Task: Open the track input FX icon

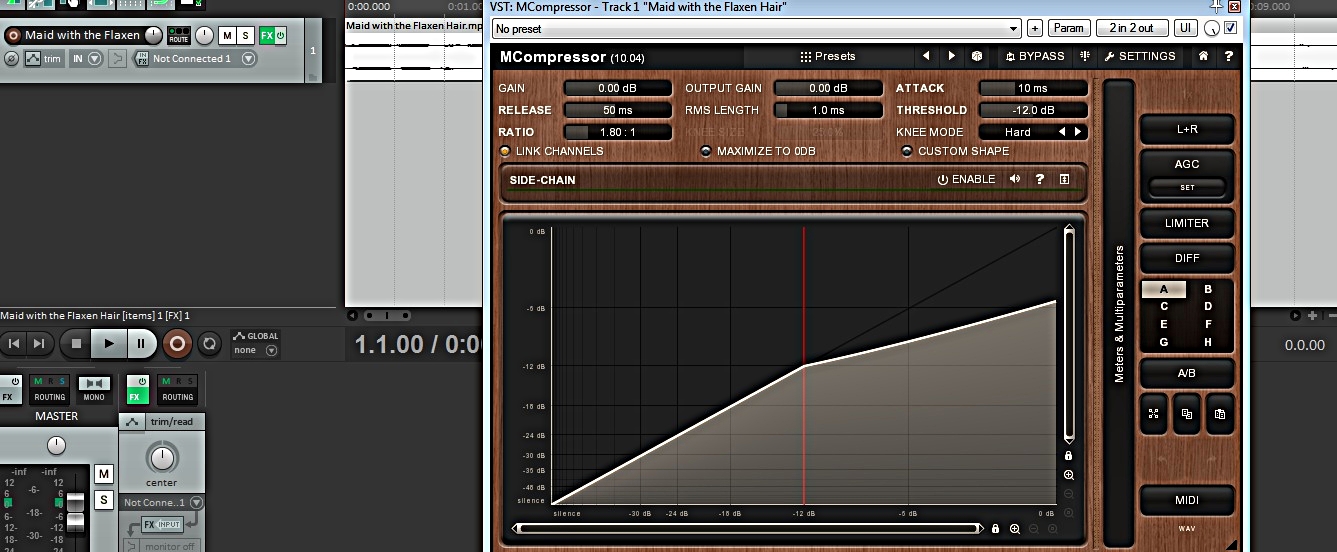Action: coord(141,59)
